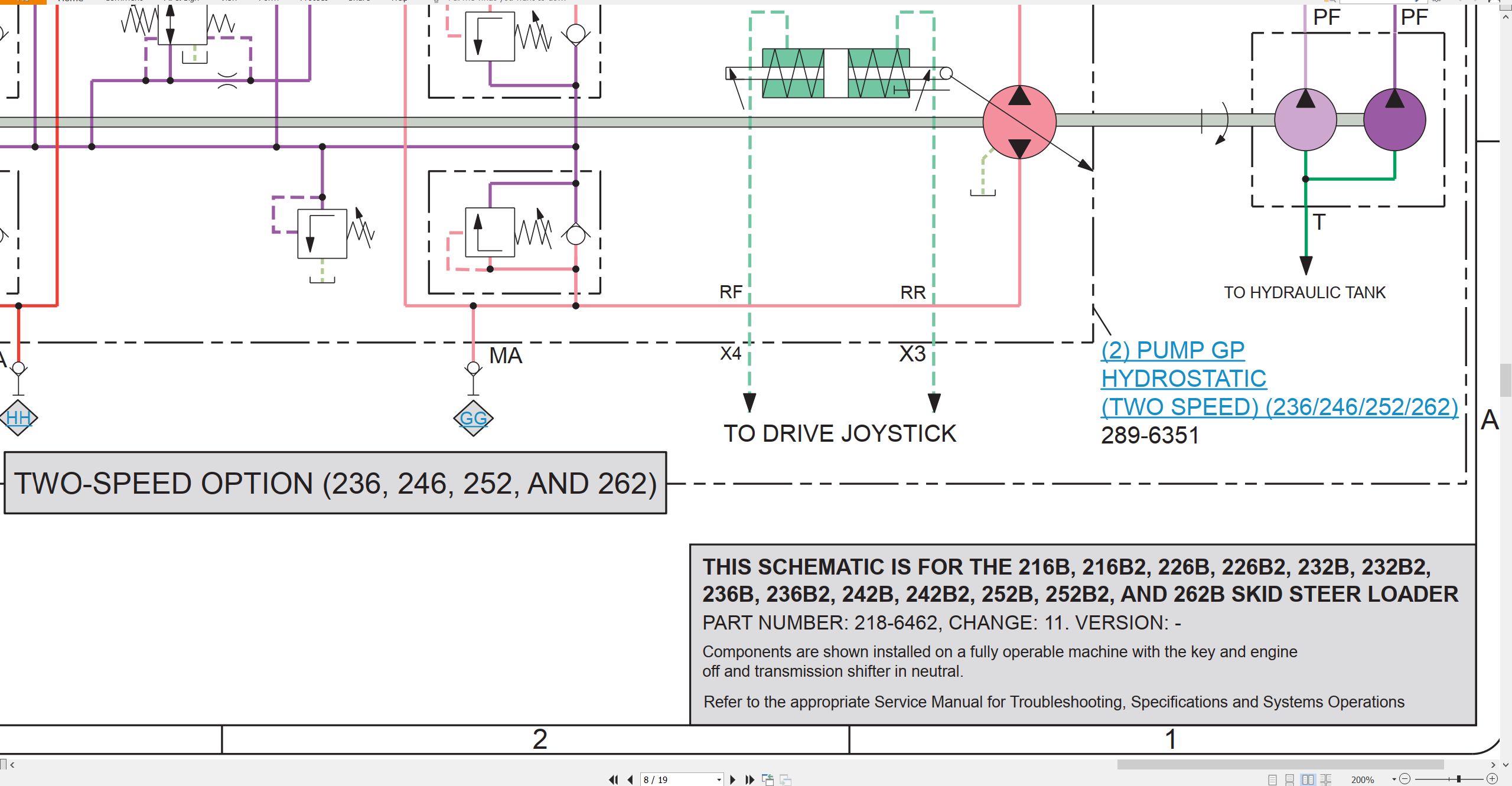1512x786 pixels.
Task: Click the 'Refer to the appropriate Service Manual' note
Action: 1054,702
